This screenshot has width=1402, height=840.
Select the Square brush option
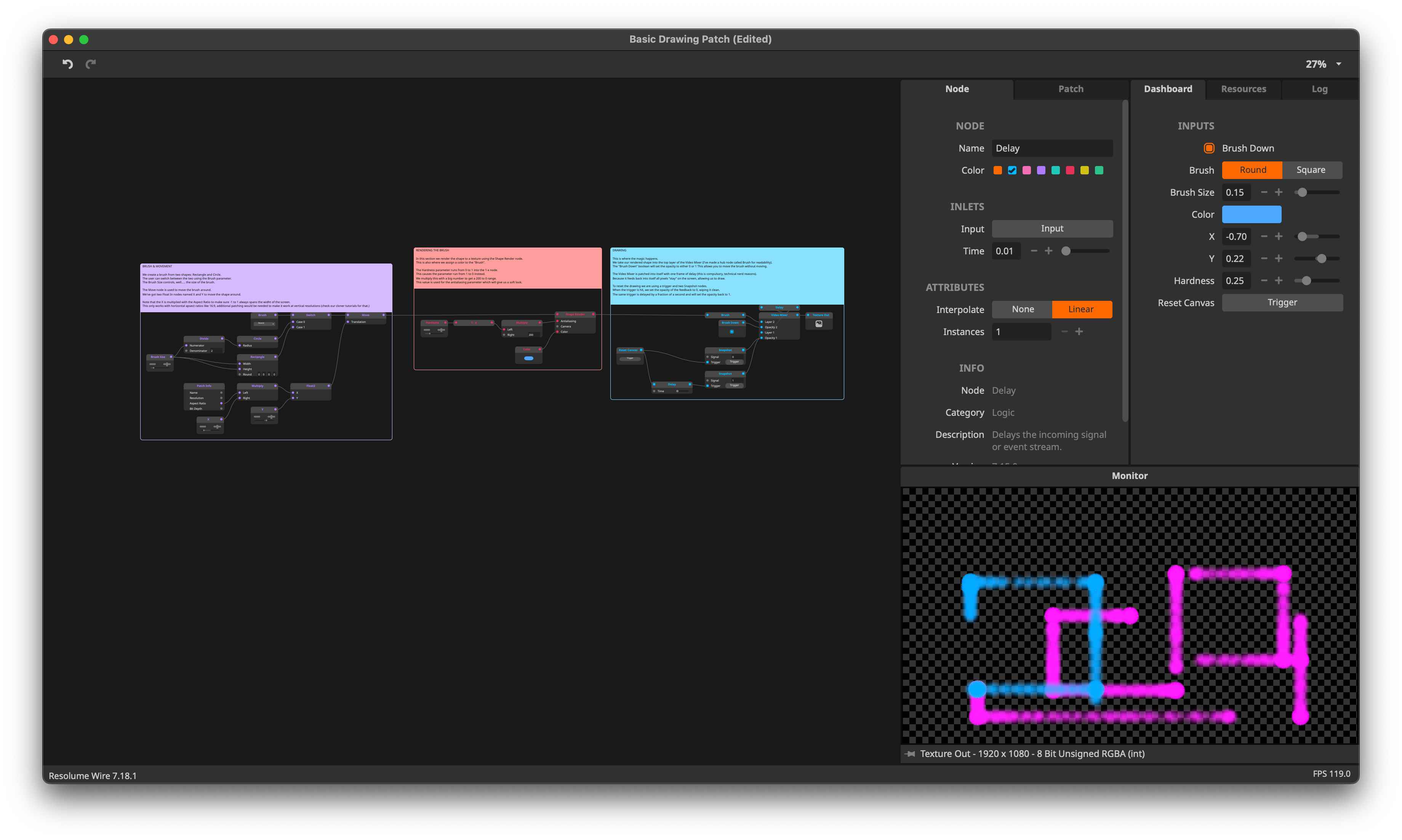pyautogui.click(x=1311, y=170)
